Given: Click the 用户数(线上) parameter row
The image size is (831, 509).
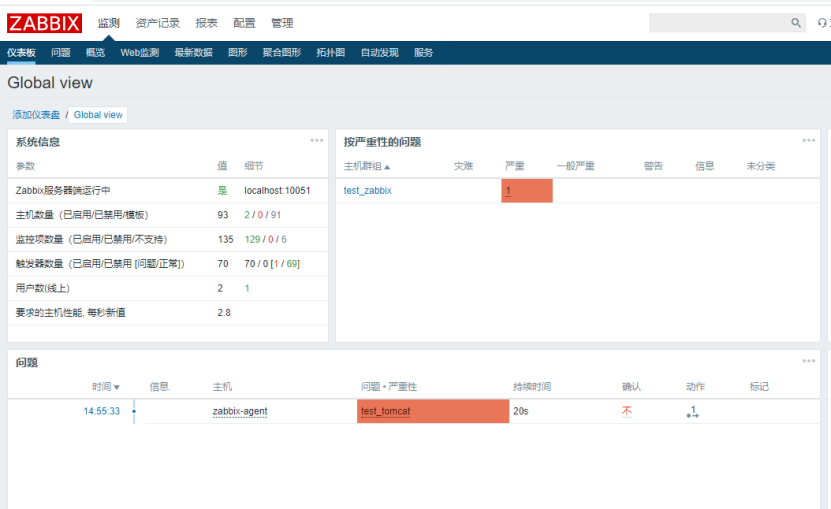Looking at the screenshot, I should pyautogui.click(x=167, y=288).
